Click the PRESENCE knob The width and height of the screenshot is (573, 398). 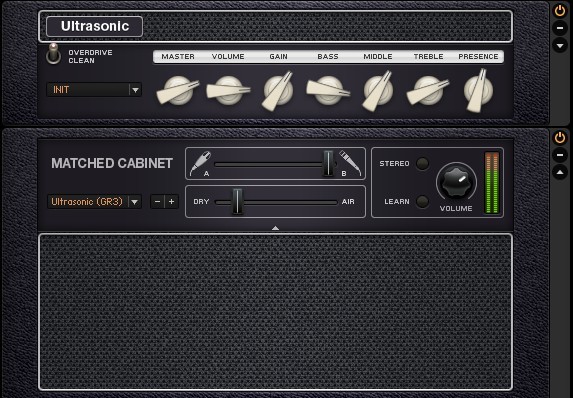coord(478,91)
